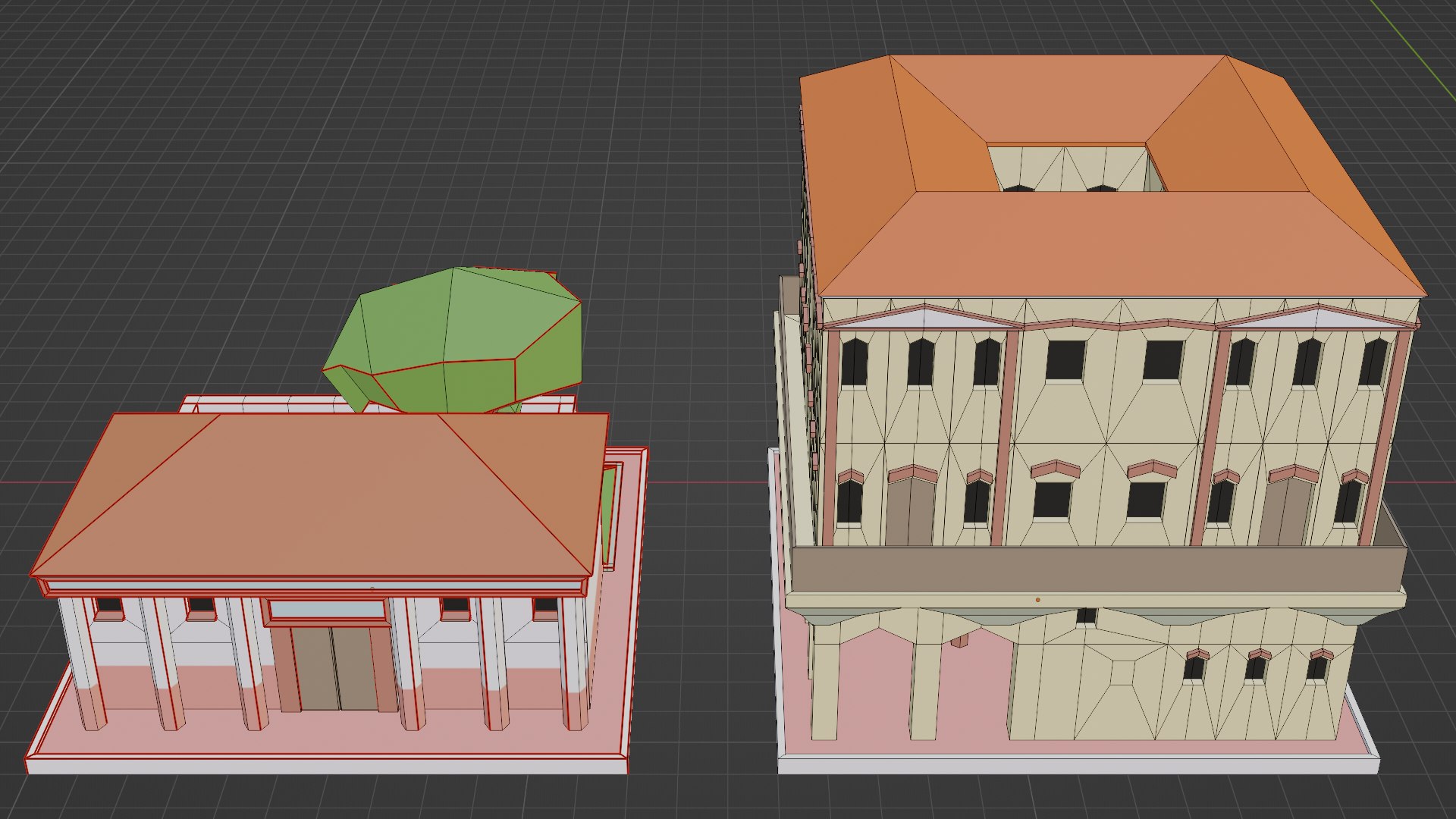This screenshot has height=819, width=1456.
Task: Click the orange origin dot on the tall building's balcony
Action: [1037, 600]
